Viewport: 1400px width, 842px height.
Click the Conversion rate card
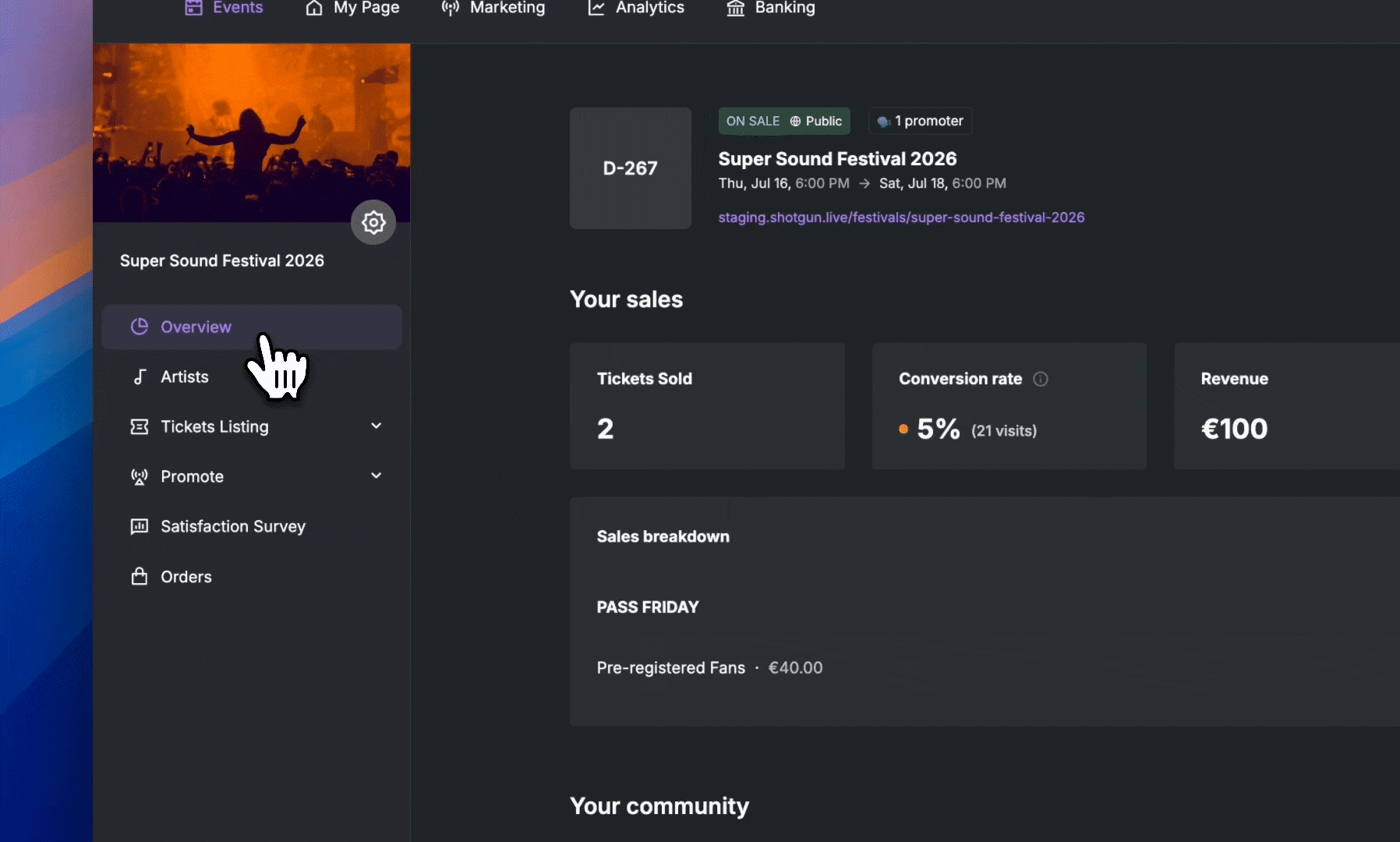point(1009,406)
